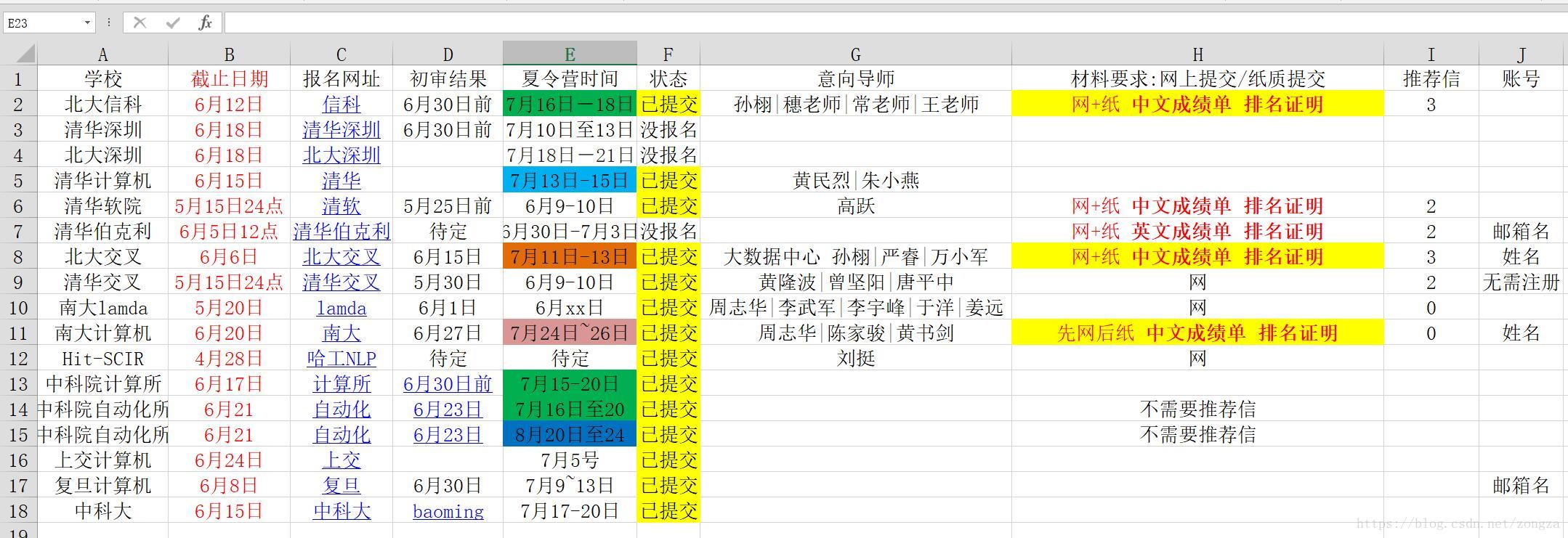This screenshot has height=538, width=1568.
Task: Select the pink 7月24日~26日 cell
Action: coord(570,333)
